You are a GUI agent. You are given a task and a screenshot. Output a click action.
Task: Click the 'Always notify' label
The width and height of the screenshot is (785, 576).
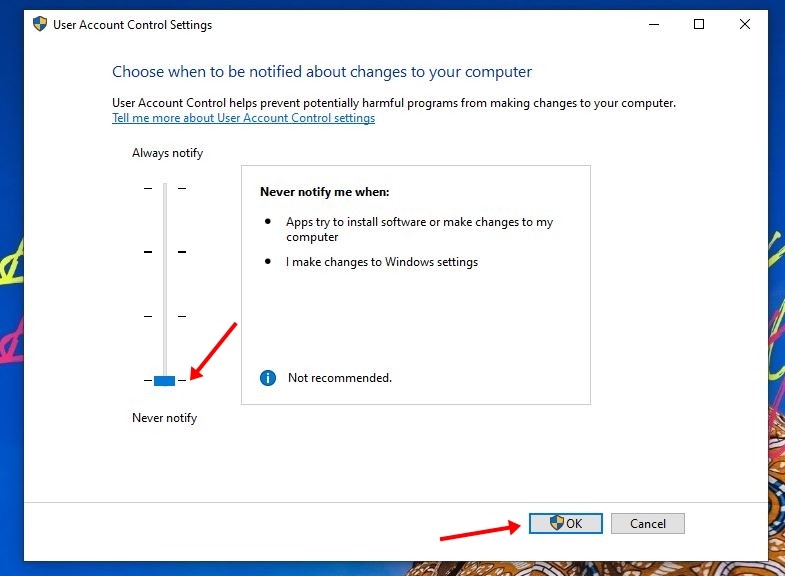pos(168,153)
